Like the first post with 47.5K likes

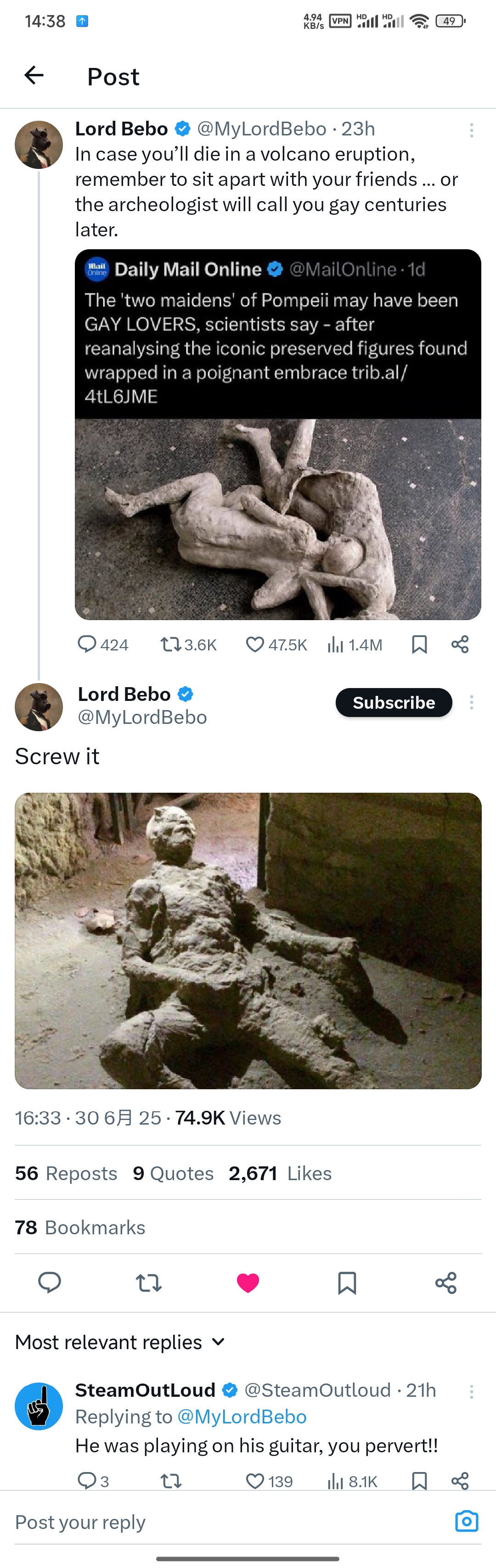(276, 644)
